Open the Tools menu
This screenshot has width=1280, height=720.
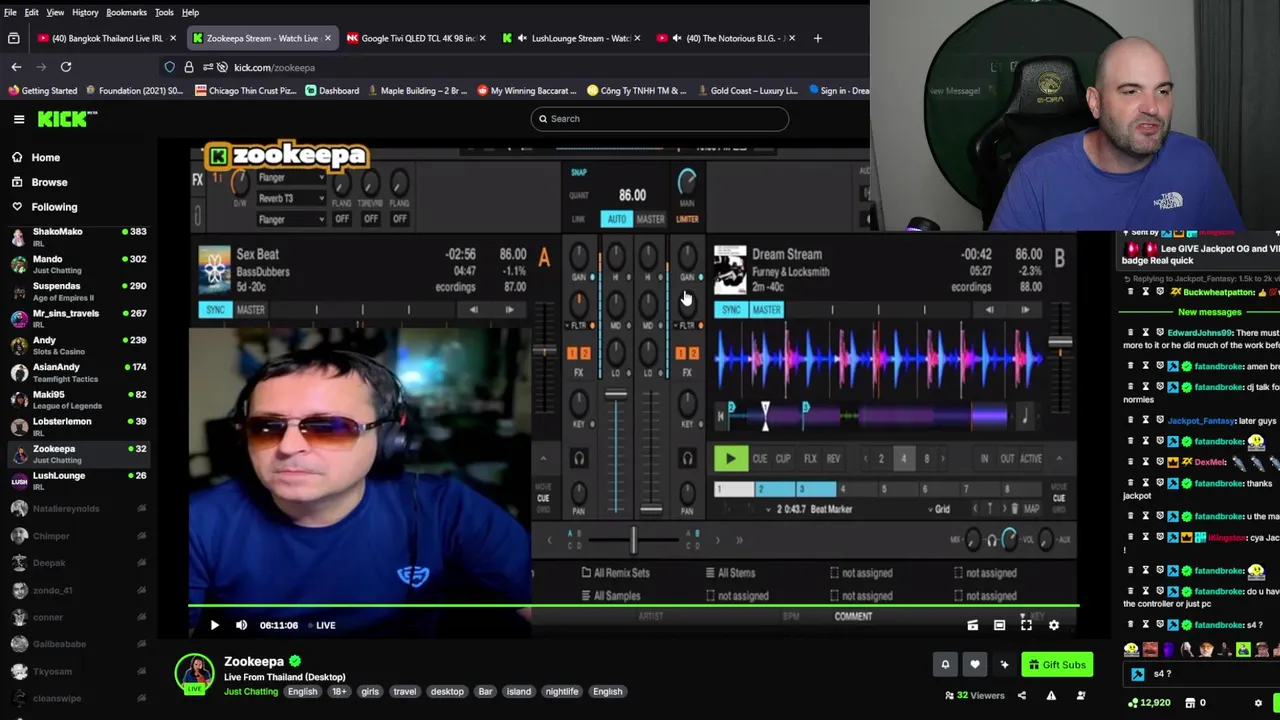point(164,12)
